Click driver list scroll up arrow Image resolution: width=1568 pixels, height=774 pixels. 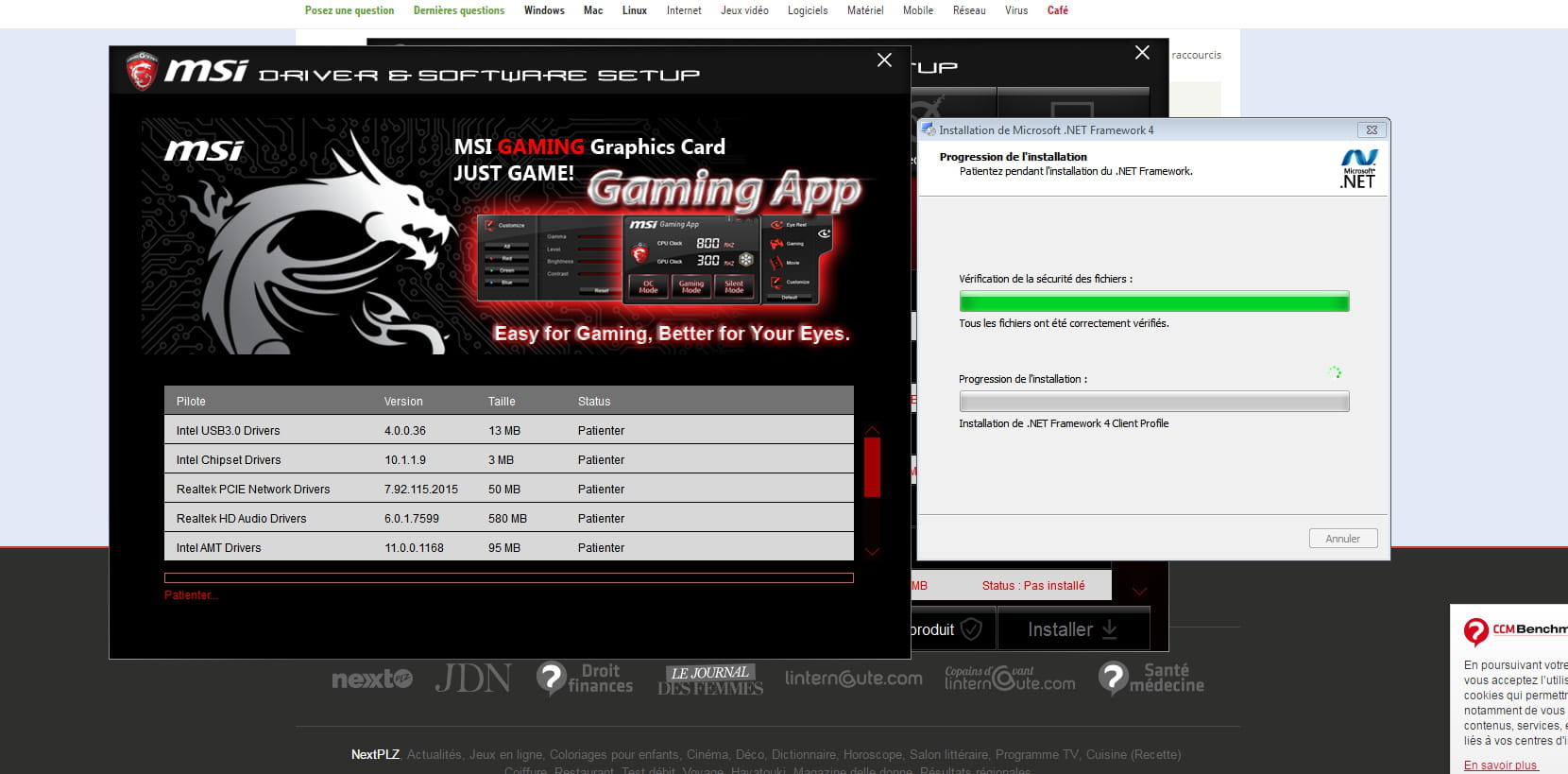click(872, 430)
